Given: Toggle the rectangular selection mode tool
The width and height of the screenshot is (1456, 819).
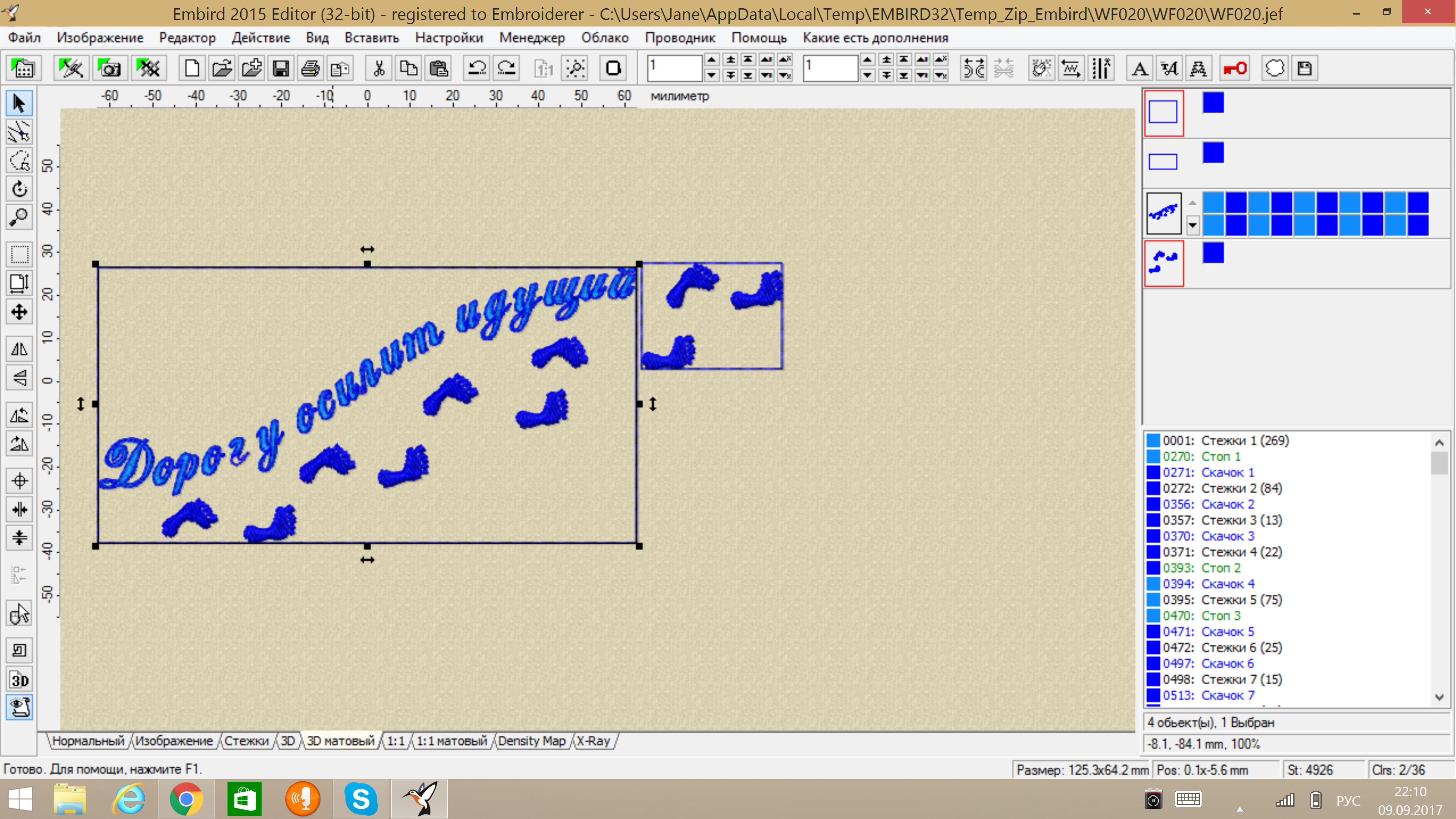Looking at the screenshot, I should click(19, 254).
